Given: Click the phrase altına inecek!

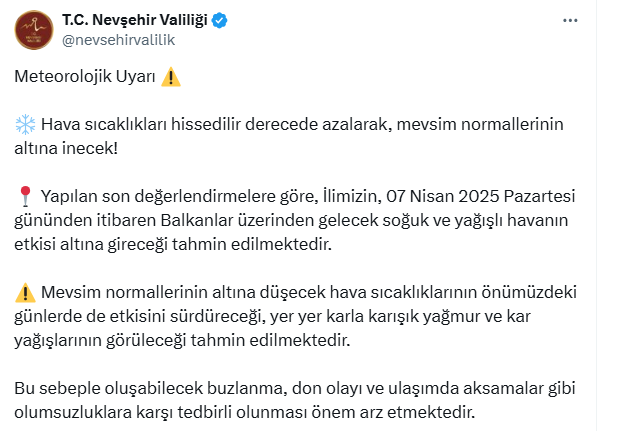Looking at the screenshot, I should pyautogui.click(x=66, y=149).
